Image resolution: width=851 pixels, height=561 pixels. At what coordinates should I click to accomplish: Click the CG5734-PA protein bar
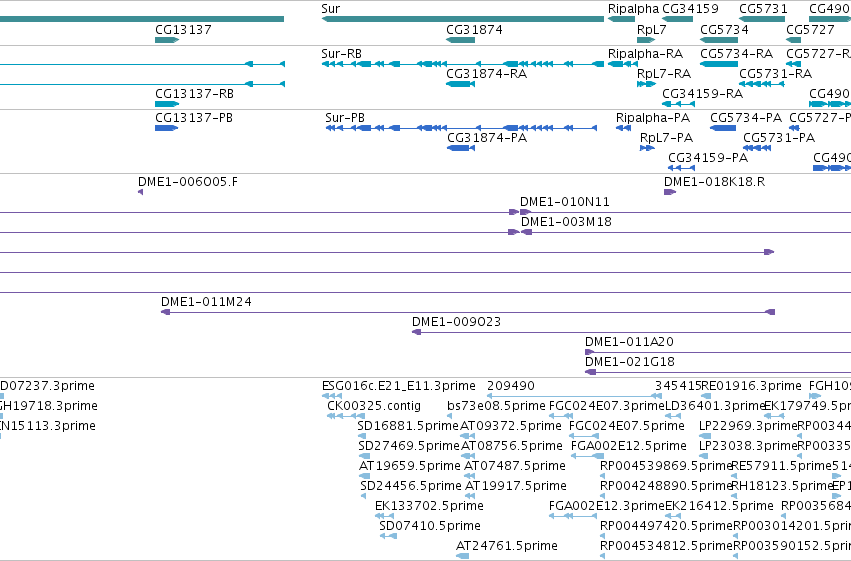click(723, 128)
